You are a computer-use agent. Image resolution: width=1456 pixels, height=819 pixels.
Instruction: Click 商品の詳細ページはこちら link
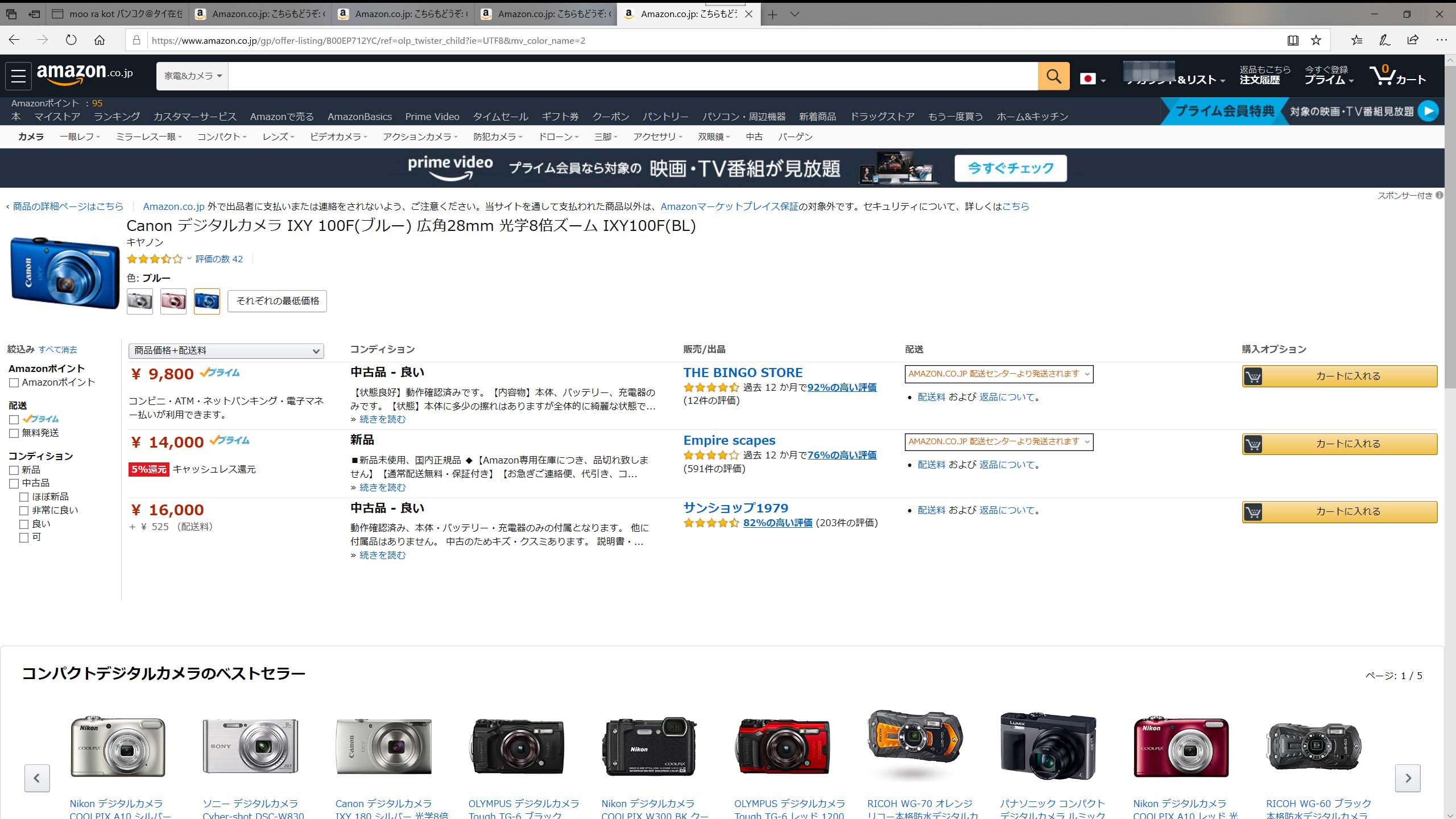click(x=68, y=206)
